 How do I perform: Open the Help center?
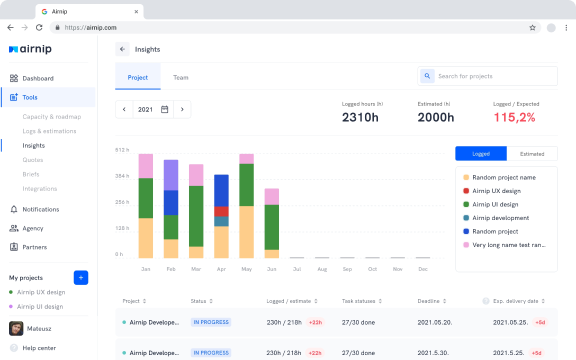(x=39, y=348)
